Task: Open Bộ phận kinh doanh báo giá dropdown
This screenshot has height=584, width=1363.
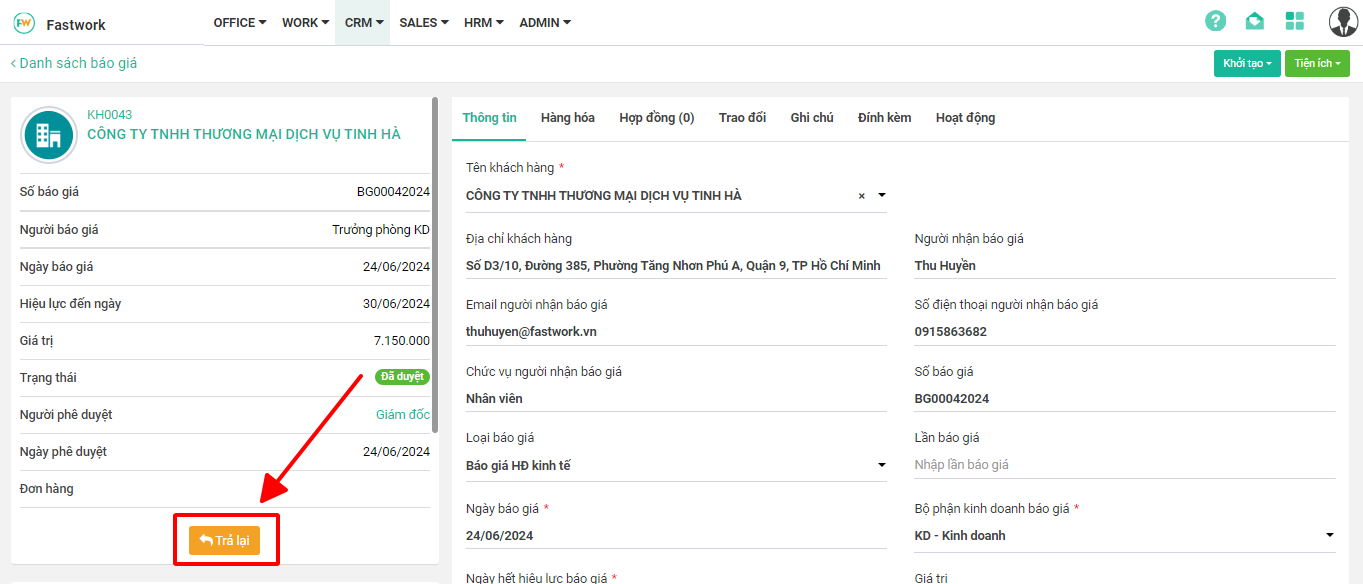Action: coord(1124,535)
